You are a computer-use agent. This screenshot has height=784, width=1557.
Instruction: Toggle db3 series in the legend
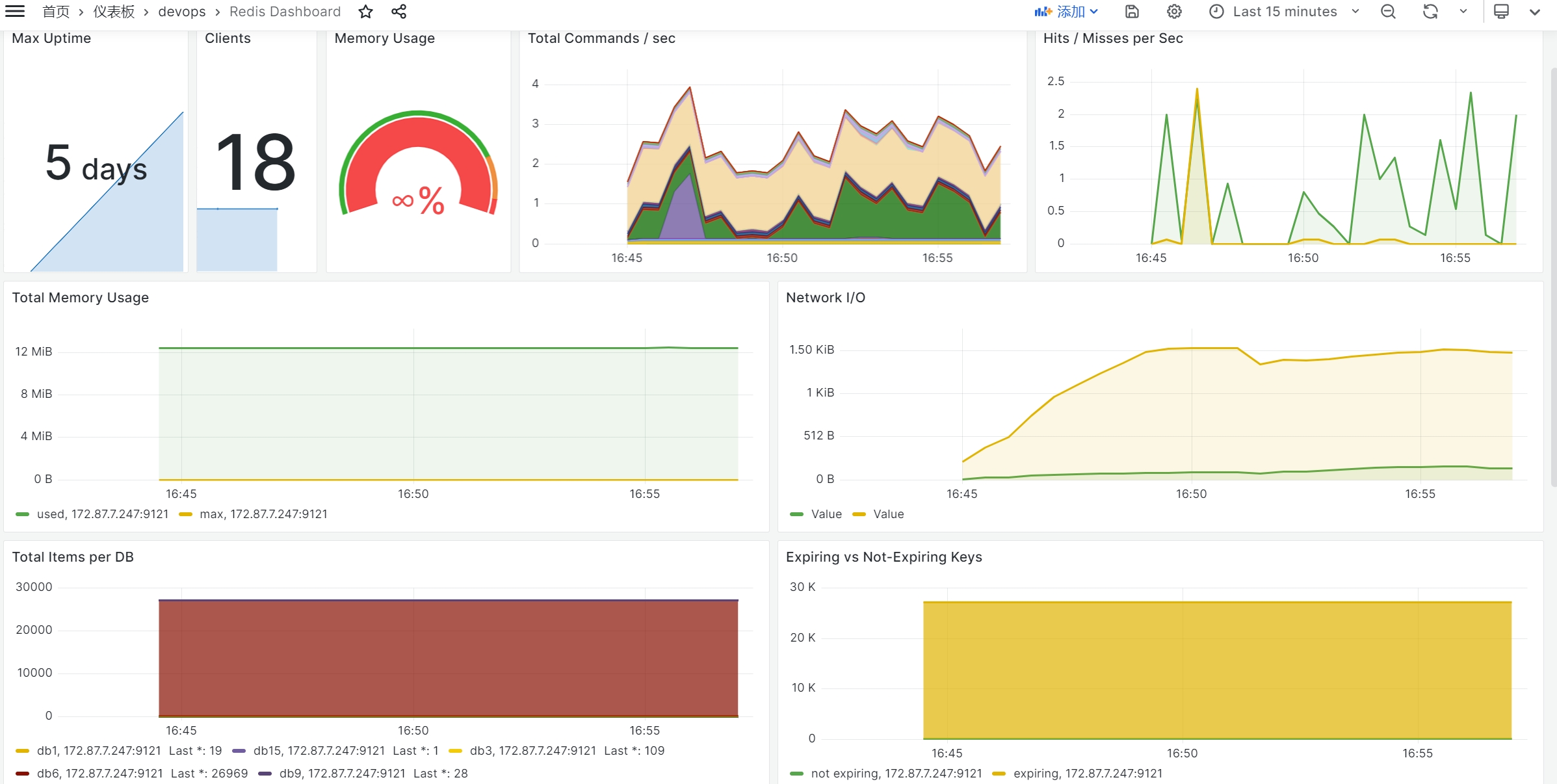tap(533, 751)
